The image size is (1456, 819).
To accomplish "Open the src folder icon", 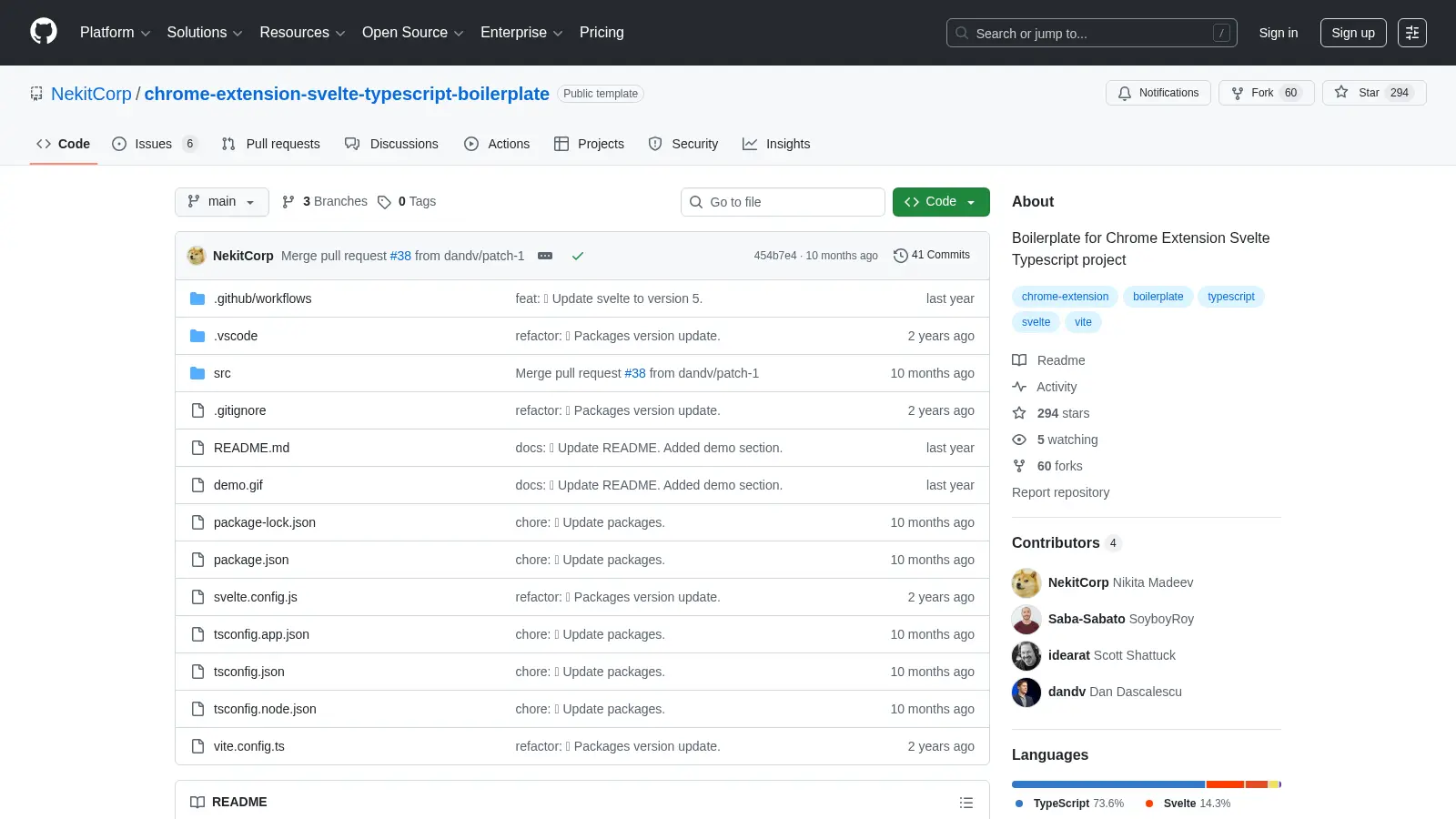I will 197,373.
